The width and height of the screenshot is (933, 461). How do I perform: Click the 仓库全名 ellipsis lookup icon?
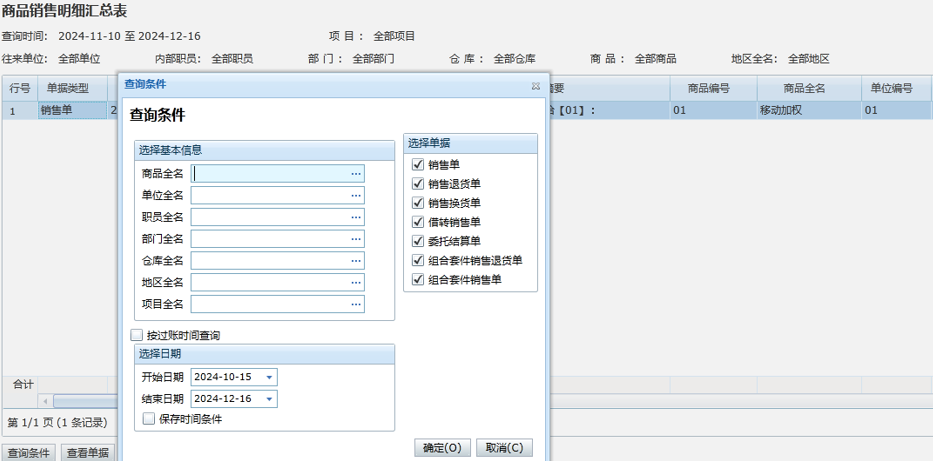(355, 261)
